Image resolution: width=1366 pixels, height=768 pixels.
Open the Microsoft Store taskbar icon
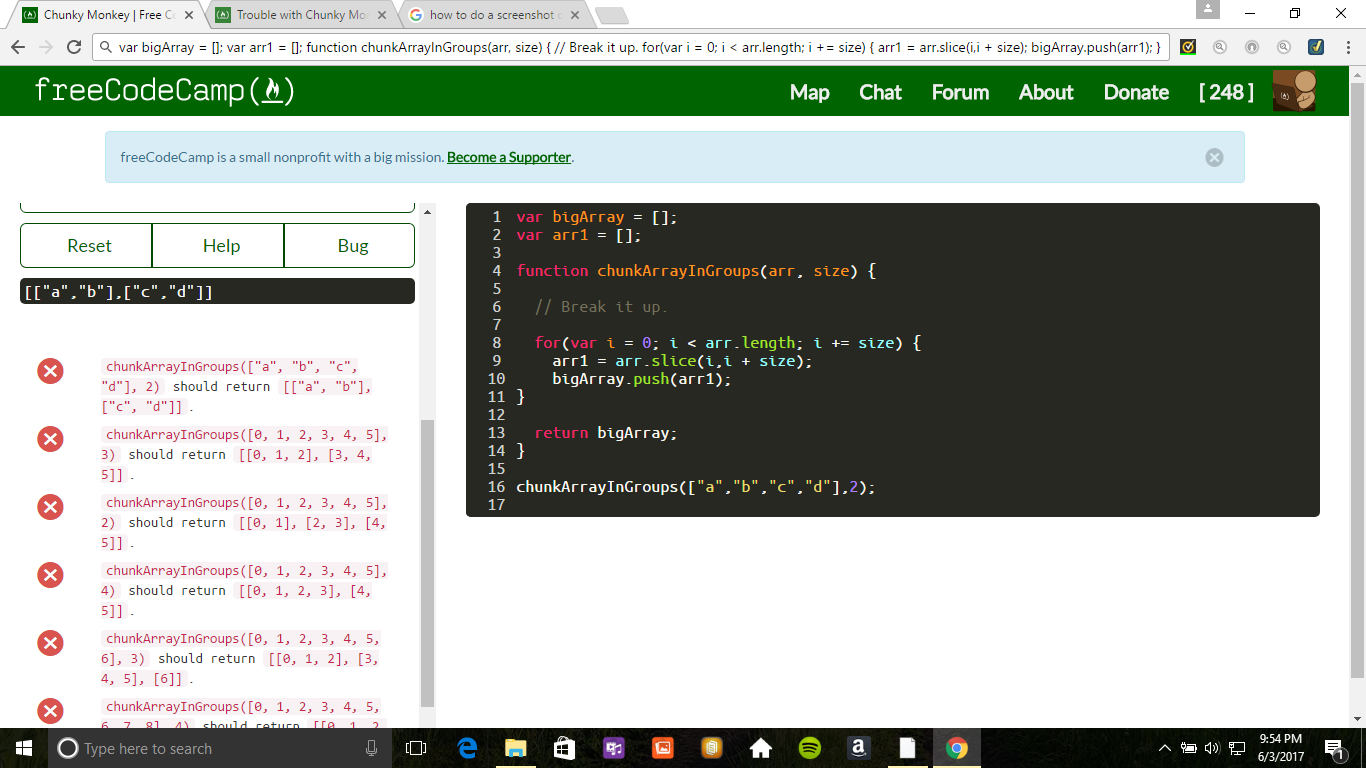coord(564,748)
